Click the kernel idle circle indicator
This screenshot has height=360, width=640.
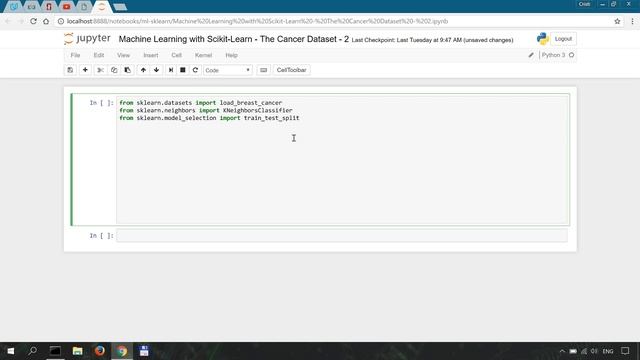571,55
